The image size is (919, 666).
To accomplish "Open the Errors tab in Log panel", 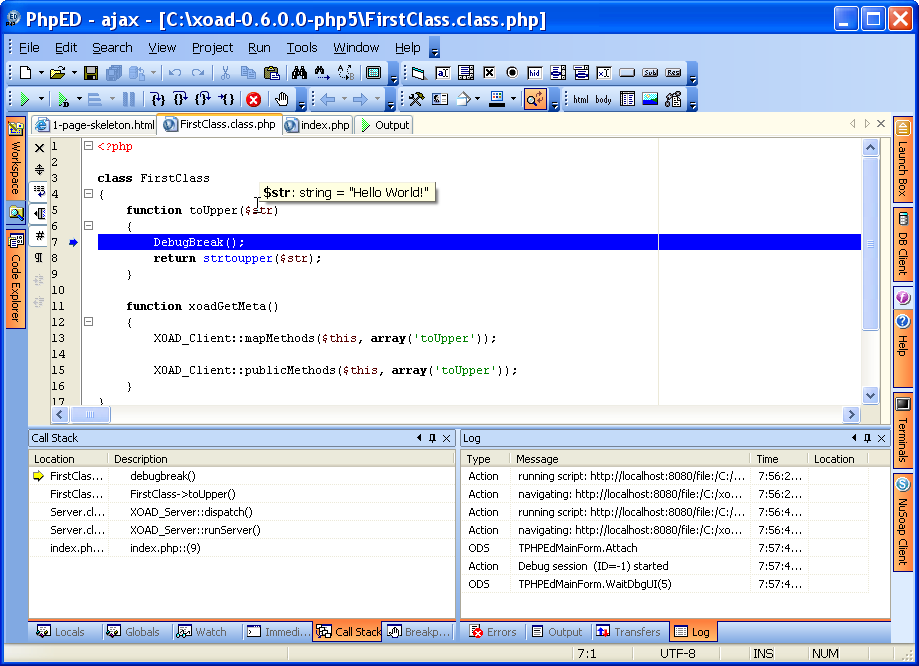I will click(x=493, y=631).
